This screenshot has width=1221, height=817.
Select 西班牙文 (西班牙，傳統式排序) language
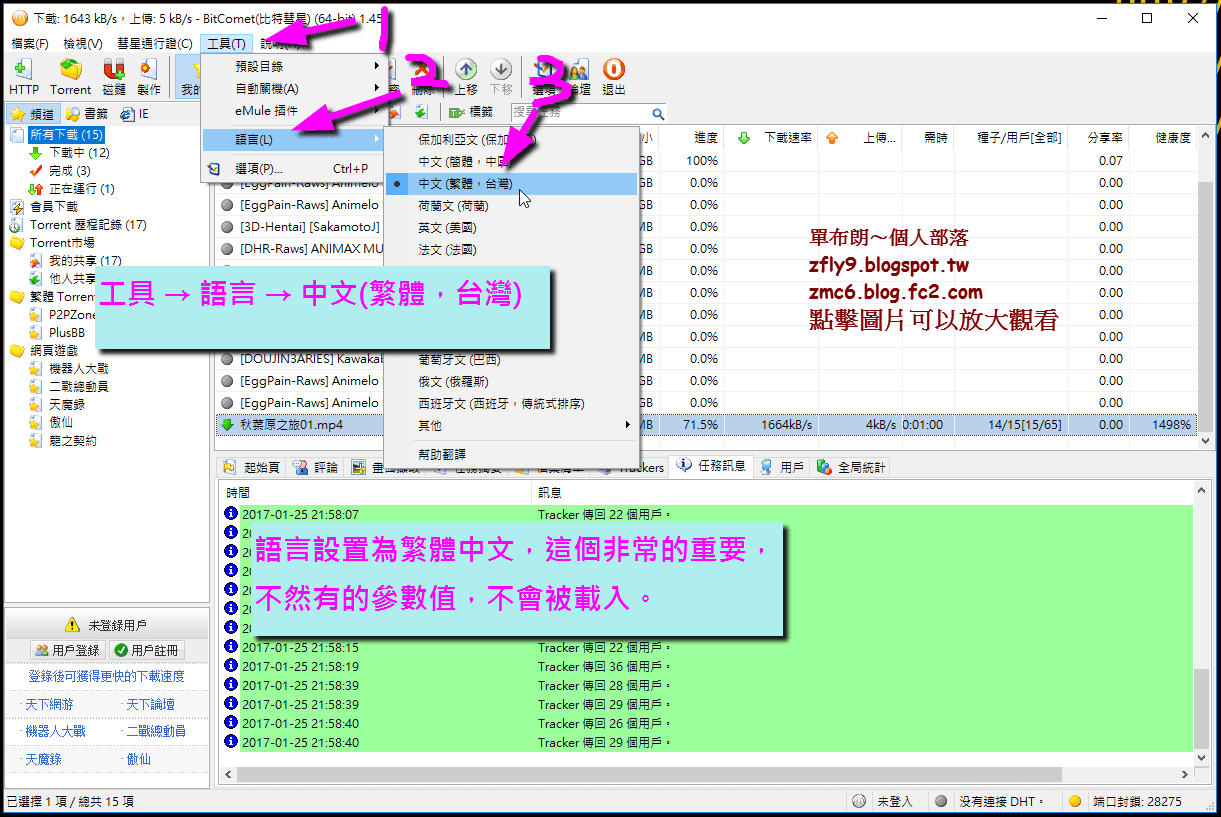511,403
